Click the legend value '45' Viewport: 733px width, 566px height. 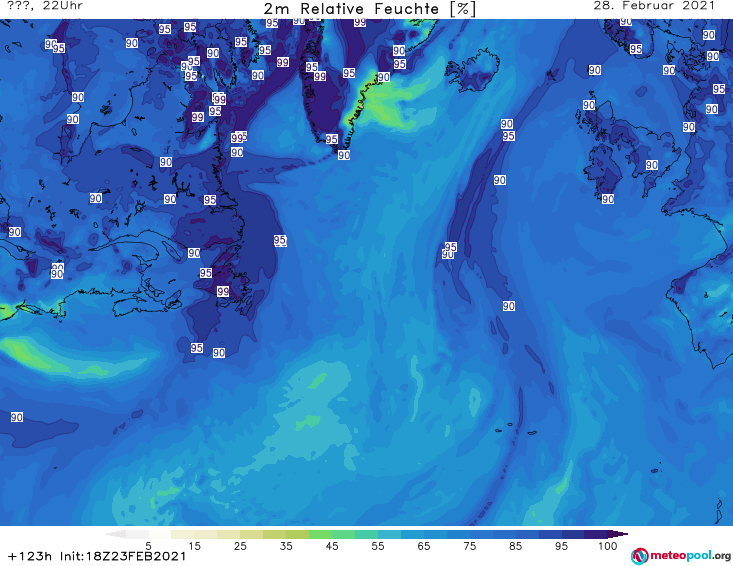[332, 546]
